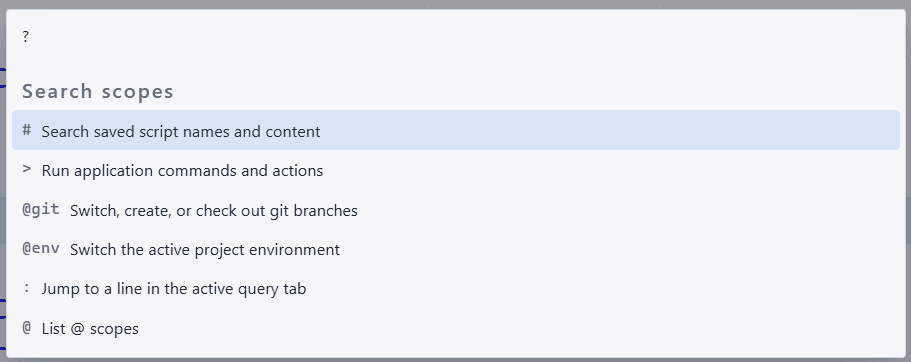Click blank area of the git branches row
The height and width of the screenshot is (362, 911).
tap(627, 210)
